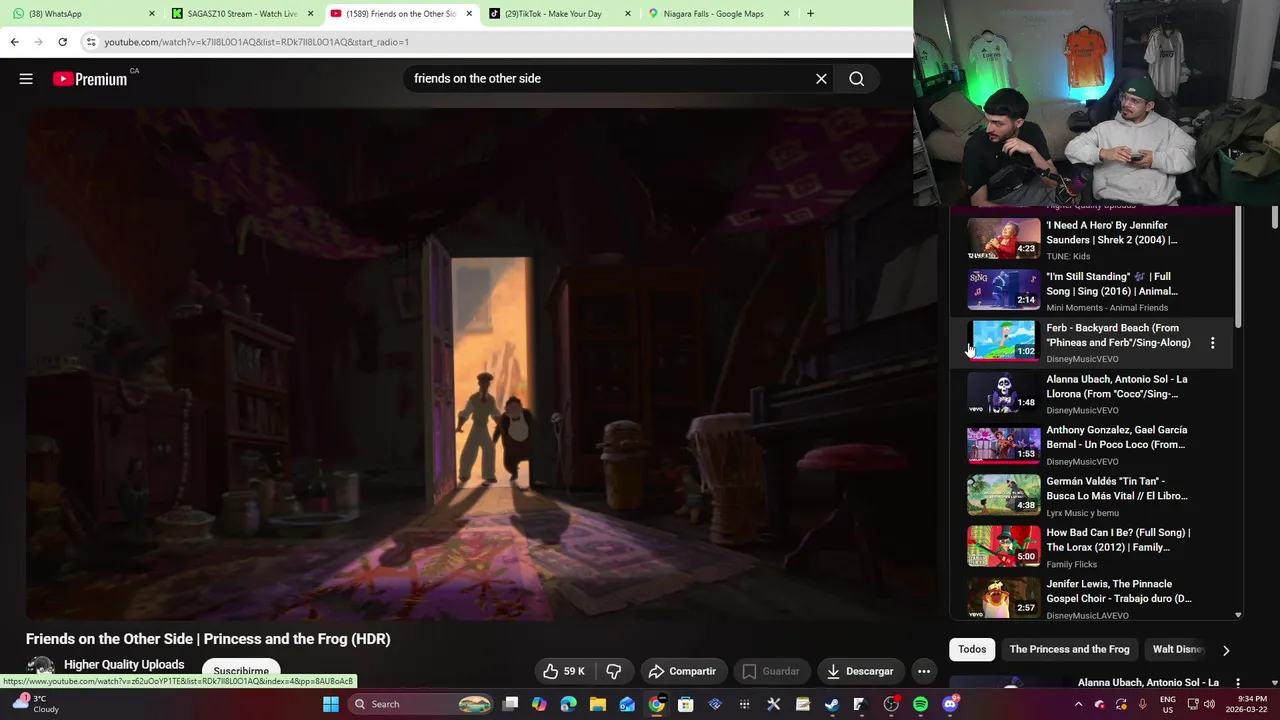Show more filter chips with right arrow

(1226, 650)
